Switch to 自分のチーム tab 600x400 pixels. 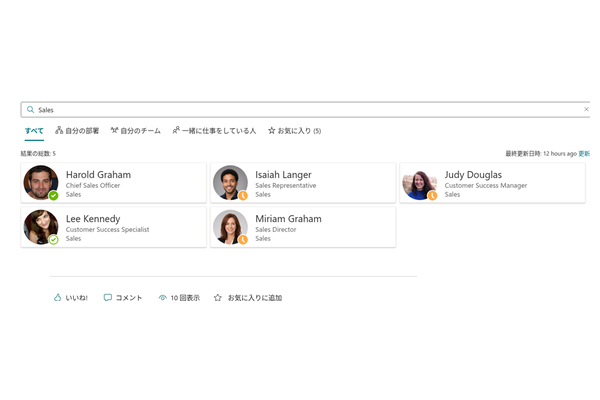(135, 131)
